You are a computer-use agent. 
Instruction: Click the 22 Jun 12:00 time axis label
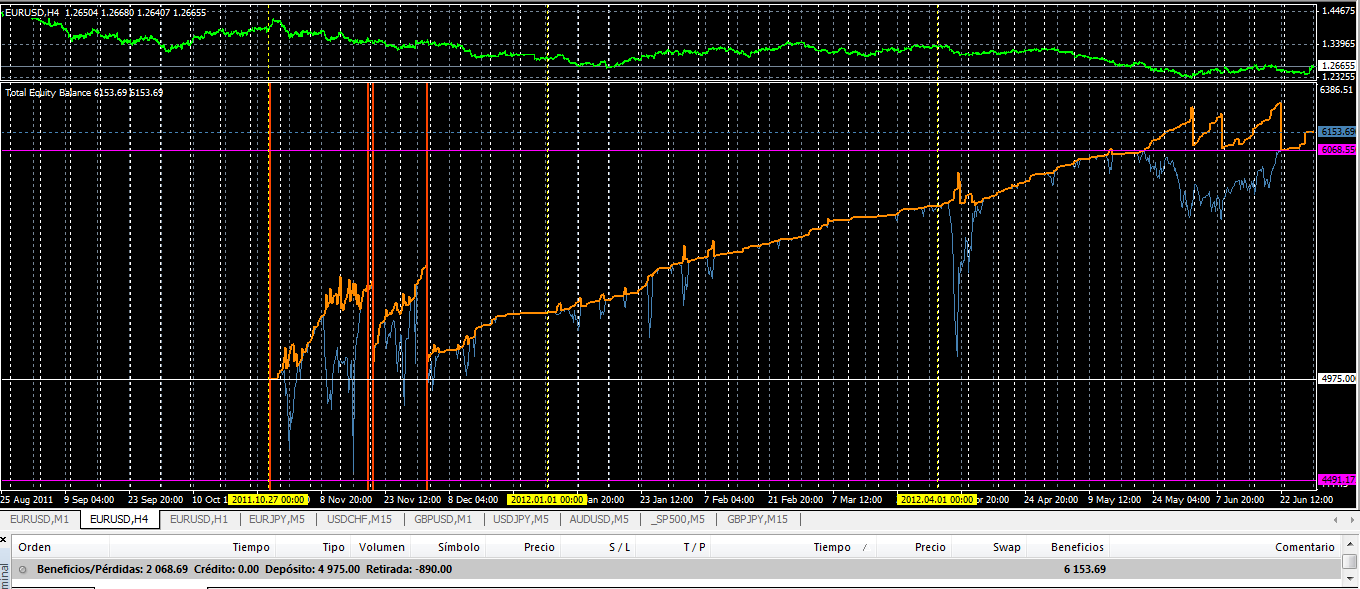pyautogui.click(x=1306, y=498)
